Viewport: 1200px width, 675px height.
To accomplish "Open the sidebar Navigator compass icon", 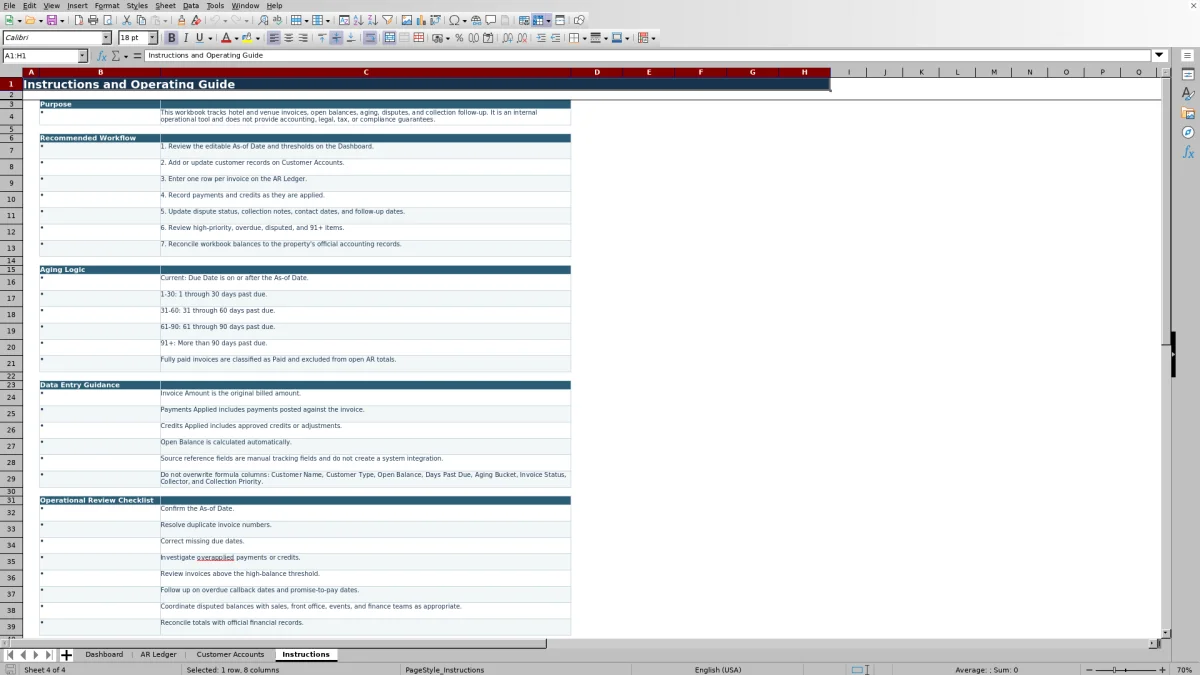I will pos(1188,132).
